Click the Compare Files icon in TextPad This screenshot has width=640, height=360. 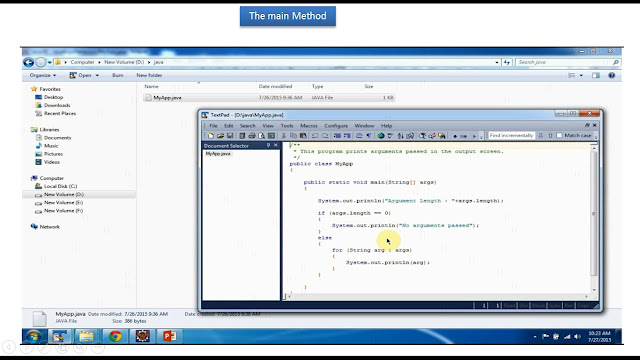(410, 136)
